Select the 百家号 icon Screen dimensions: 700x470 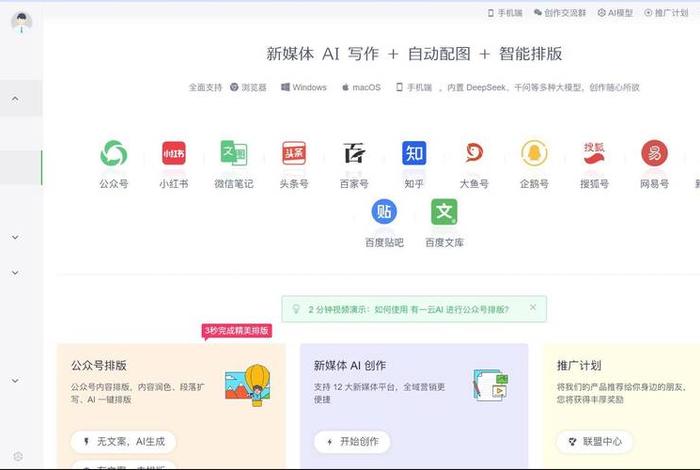(x=354, y=153)
